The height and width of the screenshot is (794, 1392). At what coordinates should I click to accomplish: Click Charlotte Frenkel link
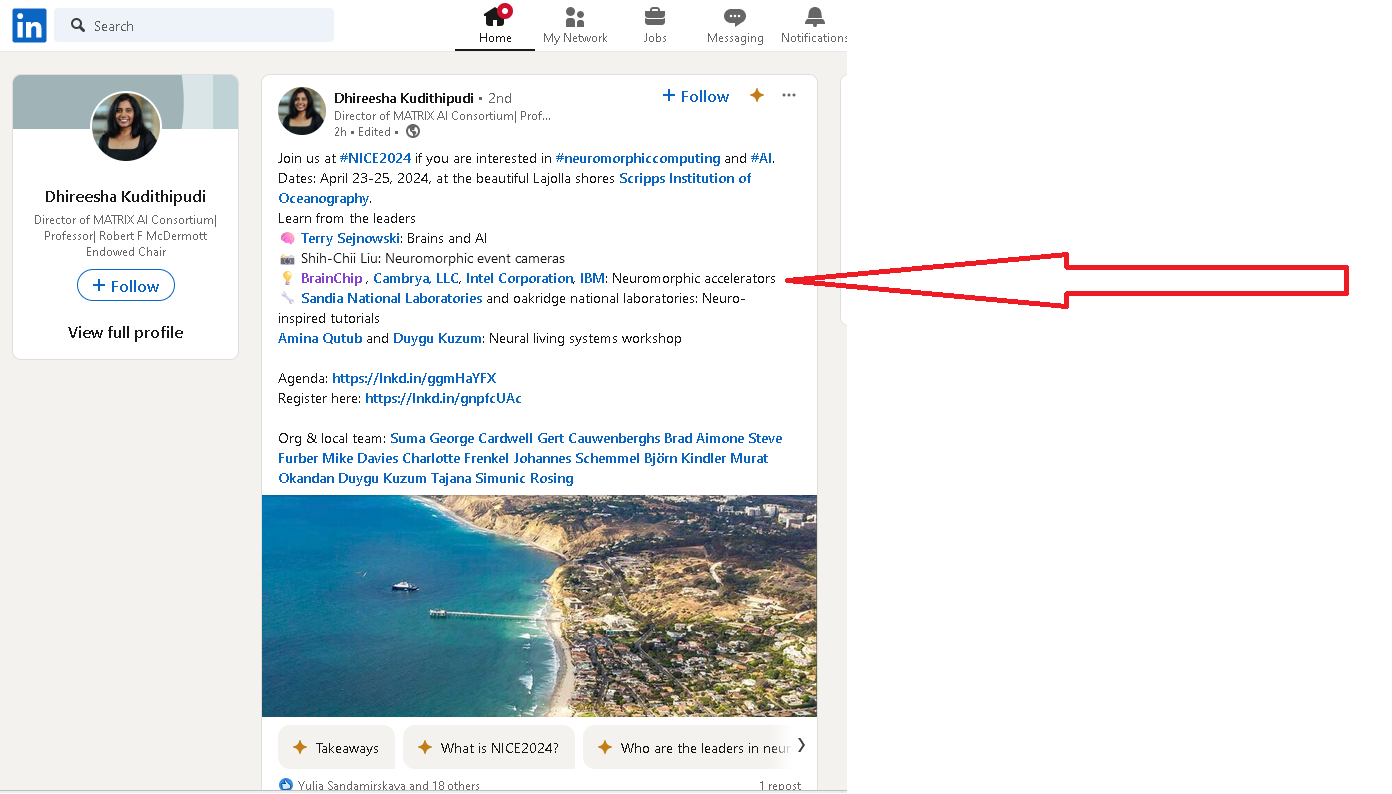pyautogui.click(x=456, y=458)
